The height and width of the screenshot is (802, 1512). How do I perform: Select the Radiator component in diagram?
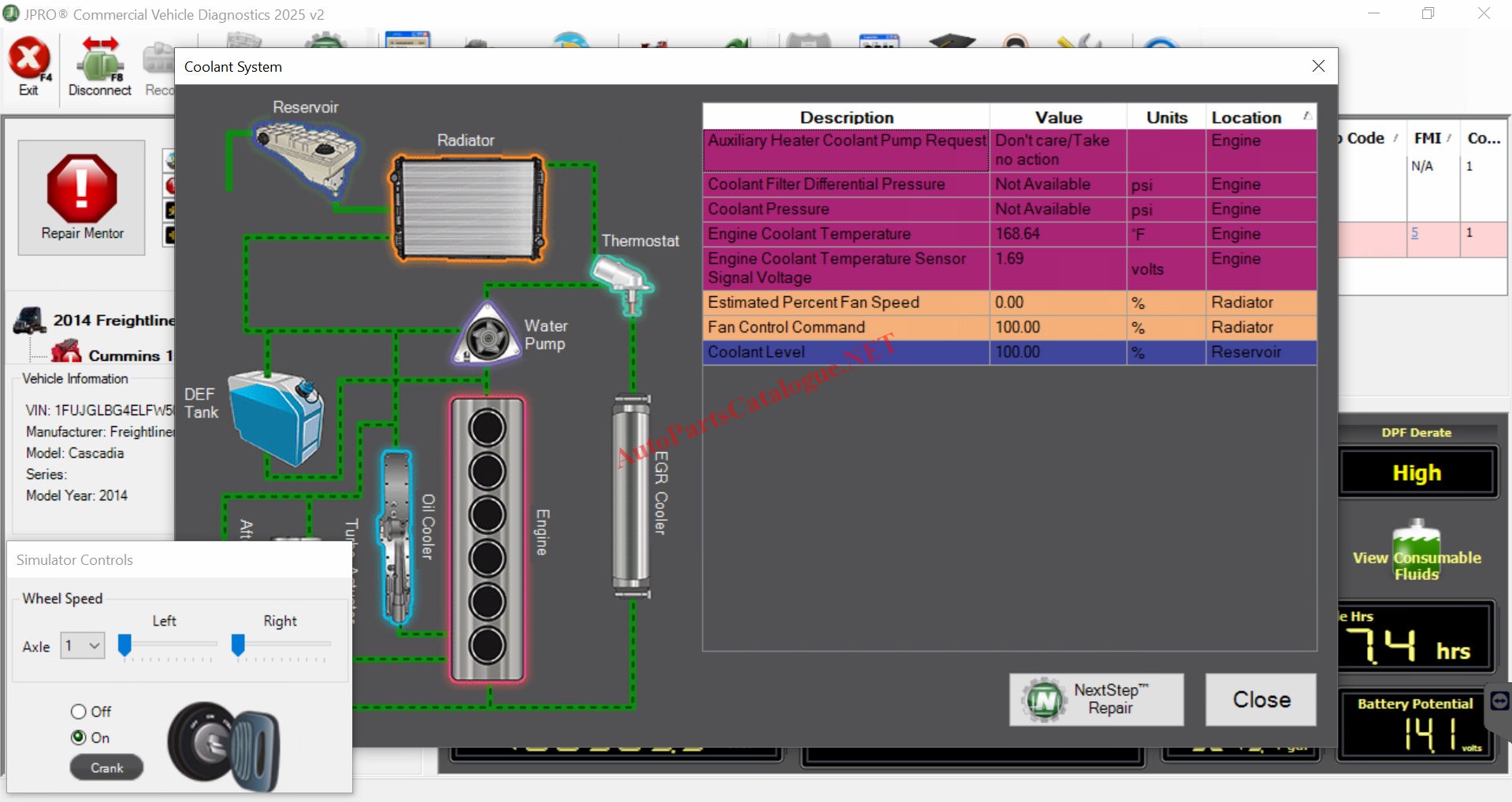(x=468, y=208)
